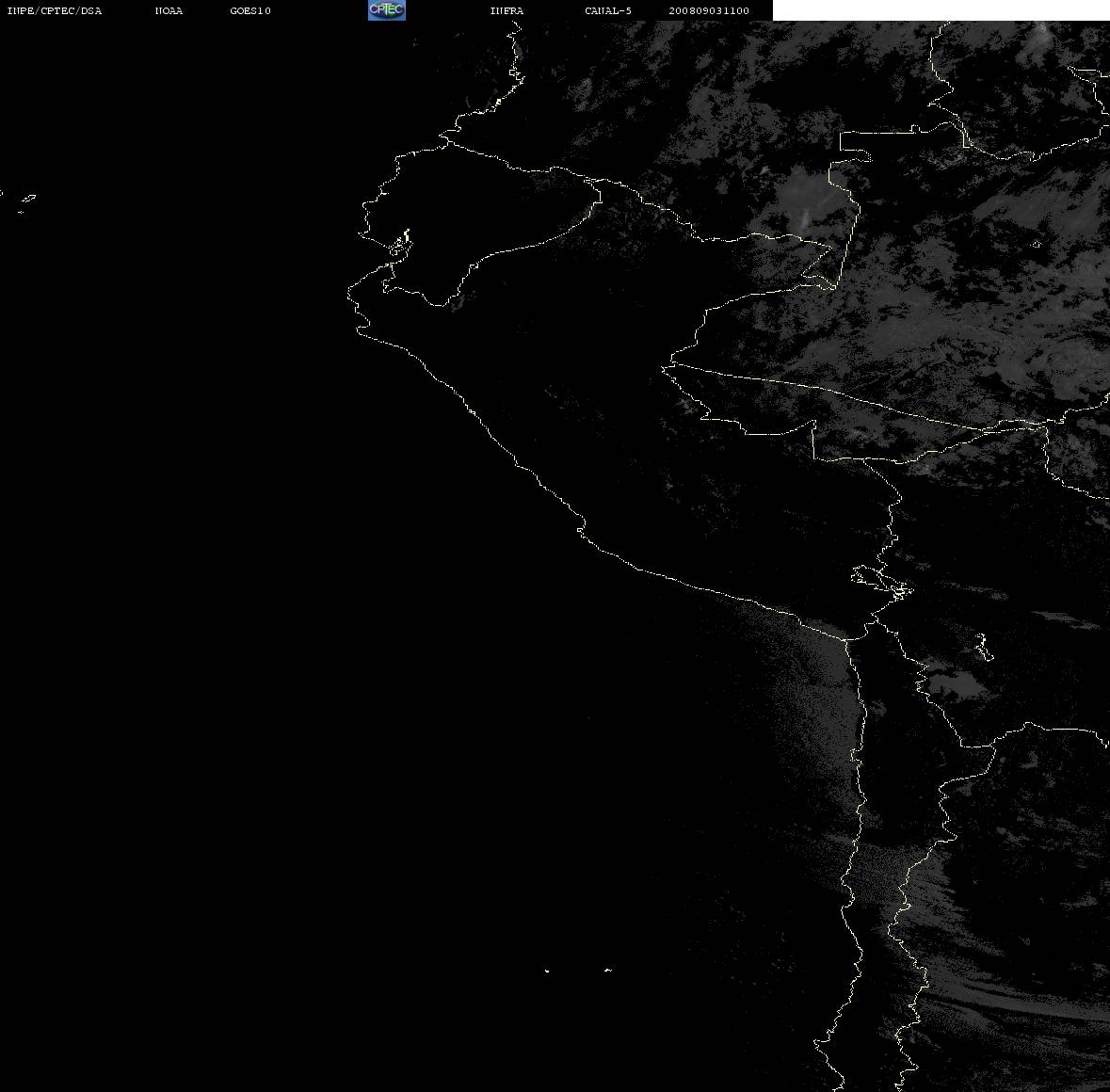Click the tiny lake outline in Brazil
The width and height of the screenshot is (1110, 1092).
1037,244
